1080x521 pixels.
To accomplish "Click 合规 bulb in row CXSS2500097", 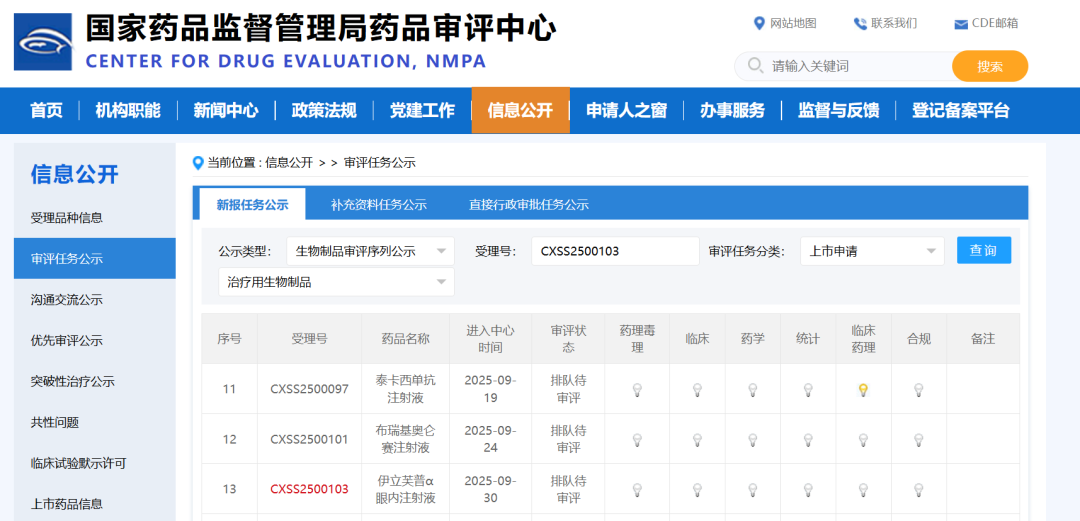I will click(x=918, y=390).
